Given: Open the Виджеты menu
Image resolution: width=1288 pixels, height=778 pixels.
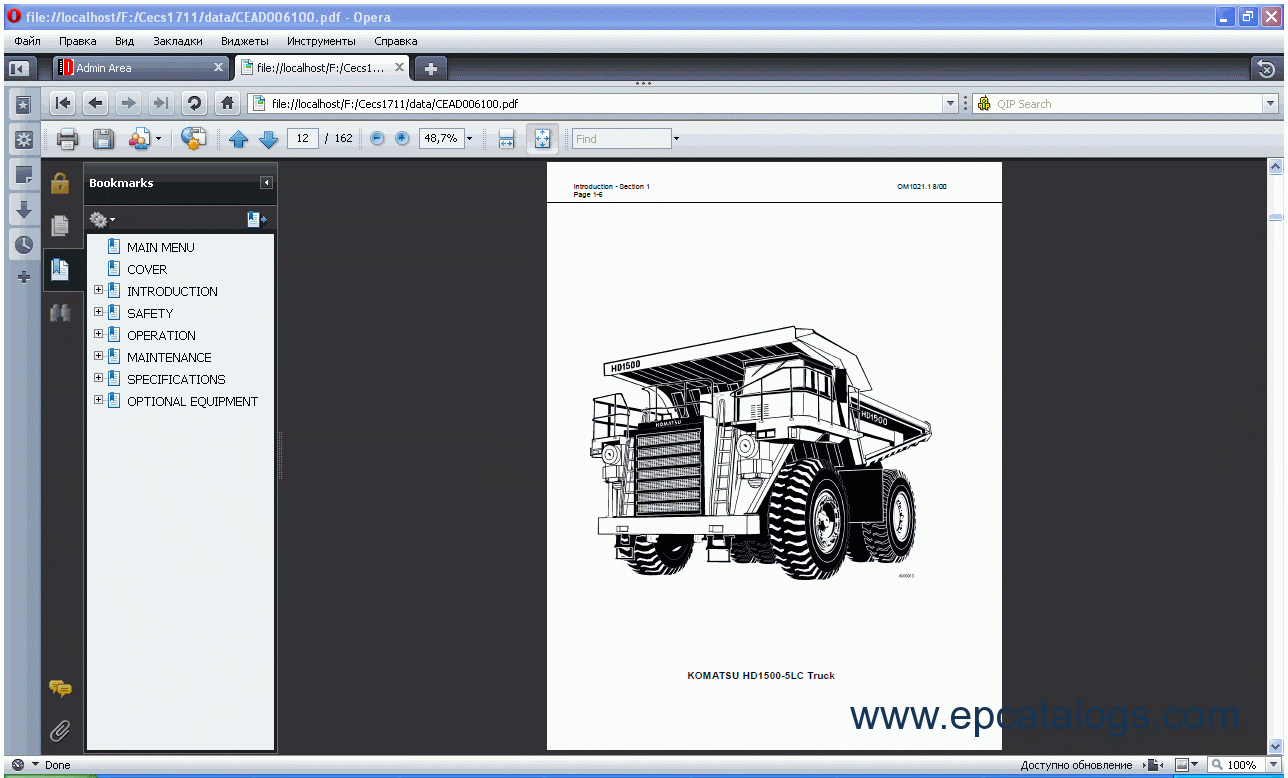Looking at the screenshot, I should click(245, 41).
